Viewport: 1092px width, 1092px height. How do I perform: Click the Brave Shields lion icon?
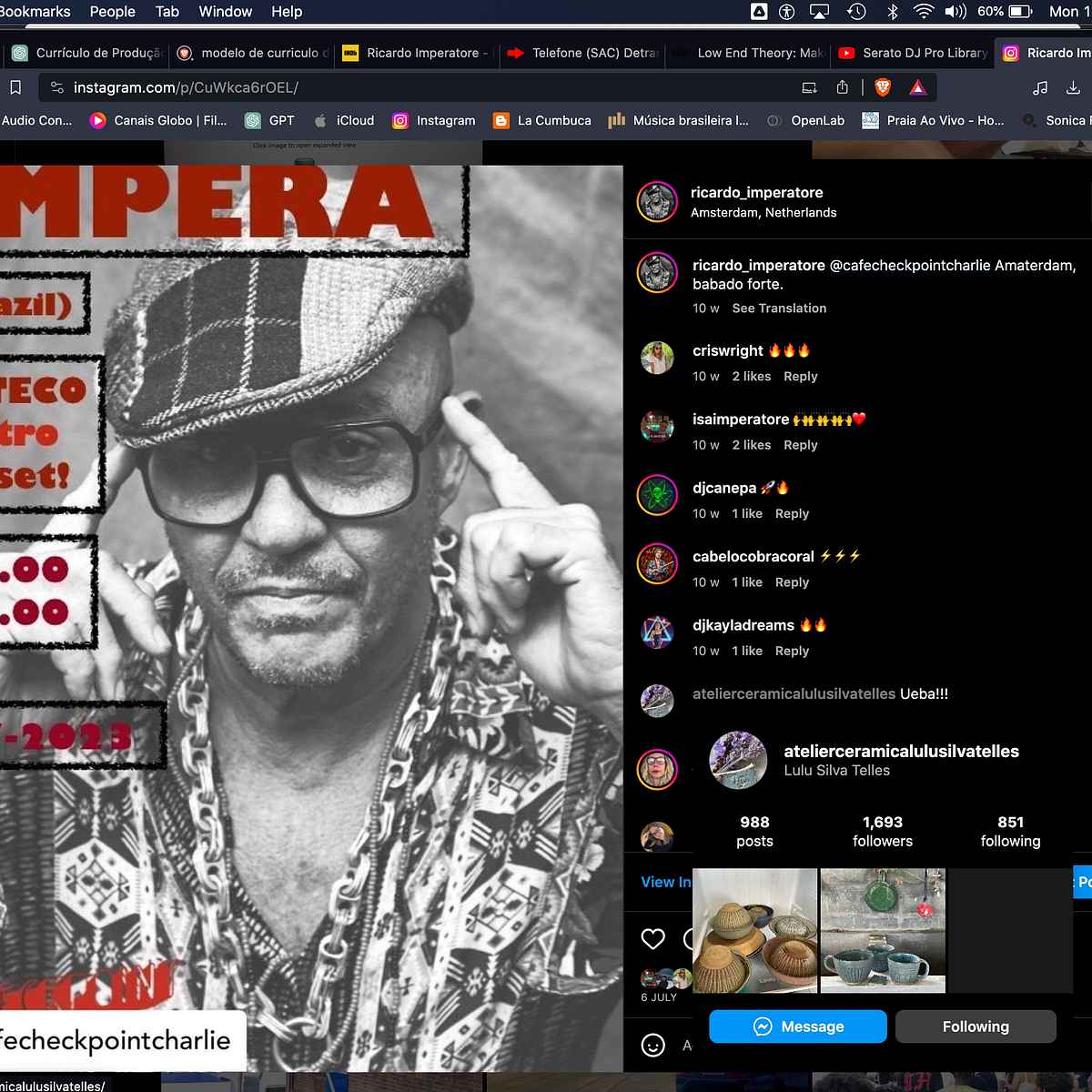coord(882,87)
